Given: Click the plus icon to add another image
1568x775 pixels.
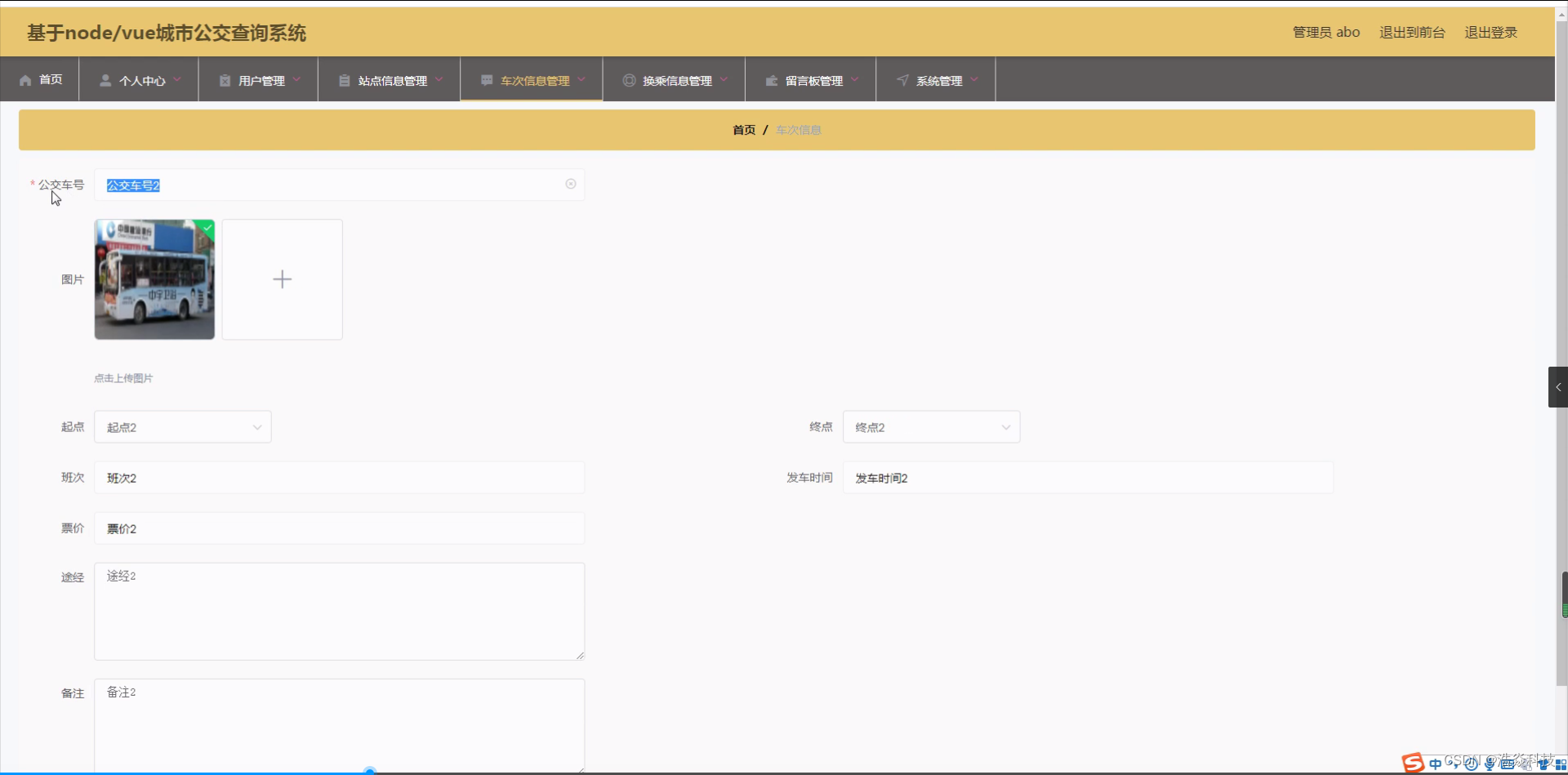Looking at the screenshot, I should point(282,278).
